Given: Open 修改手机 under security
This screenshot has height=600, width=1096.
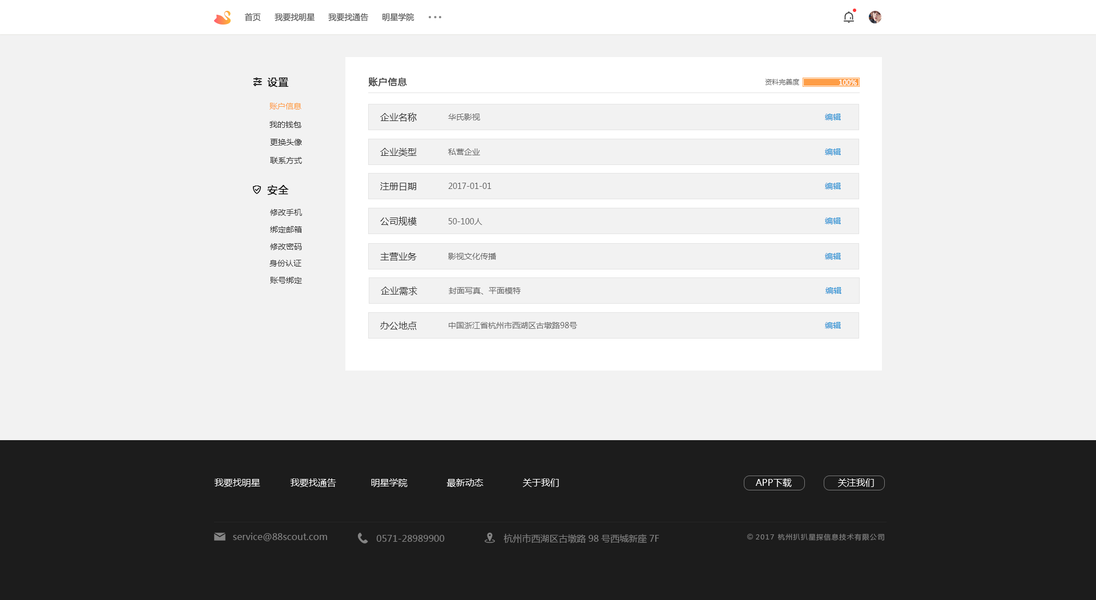Looking at the screenshot, I should tap(286, 212).
